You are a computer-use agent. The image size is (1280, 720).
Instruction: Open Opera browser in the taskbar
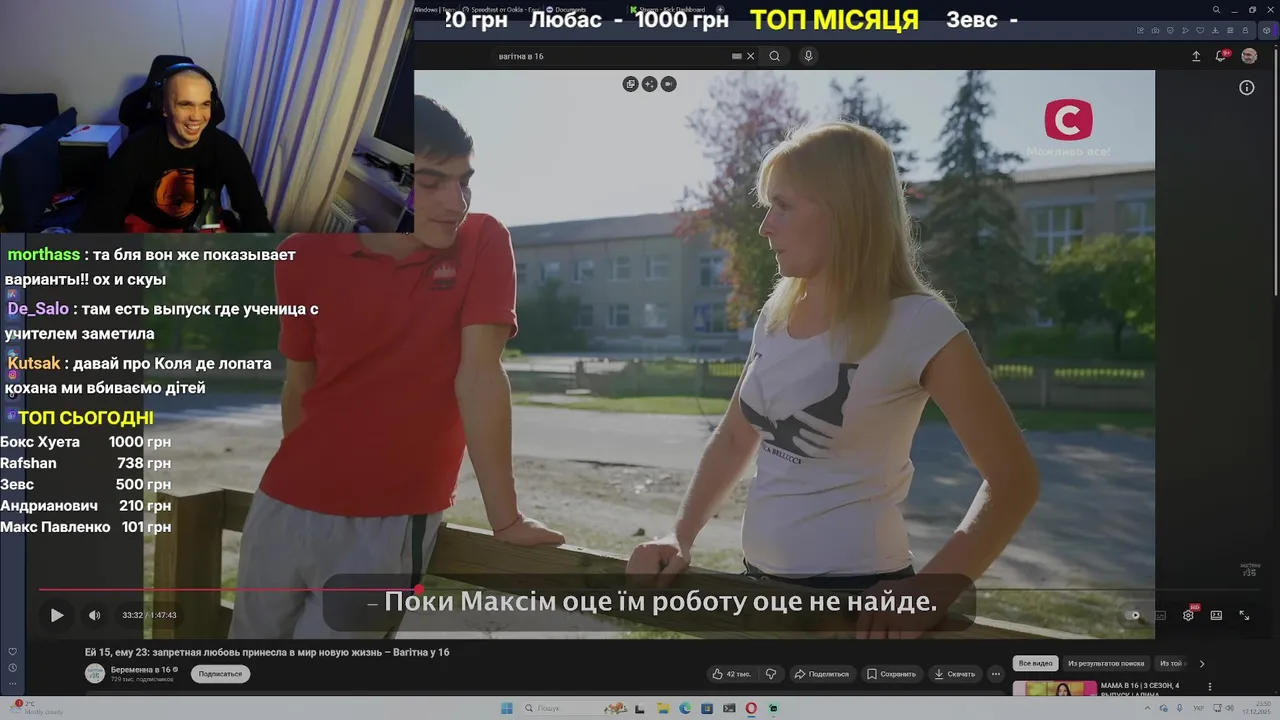[751, 708]
